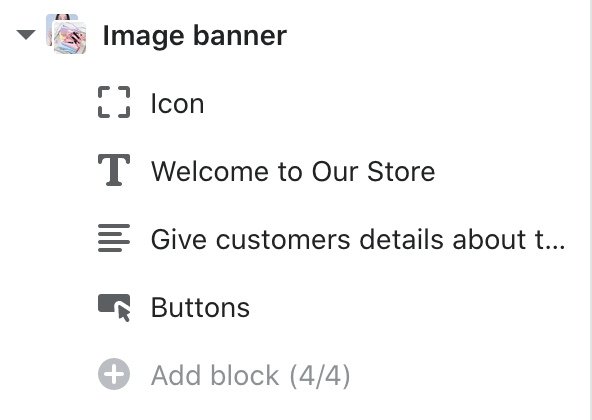Click the plus circle Add block icon
The width and height of the screenshot is (592, 420).
pos(114,374)
